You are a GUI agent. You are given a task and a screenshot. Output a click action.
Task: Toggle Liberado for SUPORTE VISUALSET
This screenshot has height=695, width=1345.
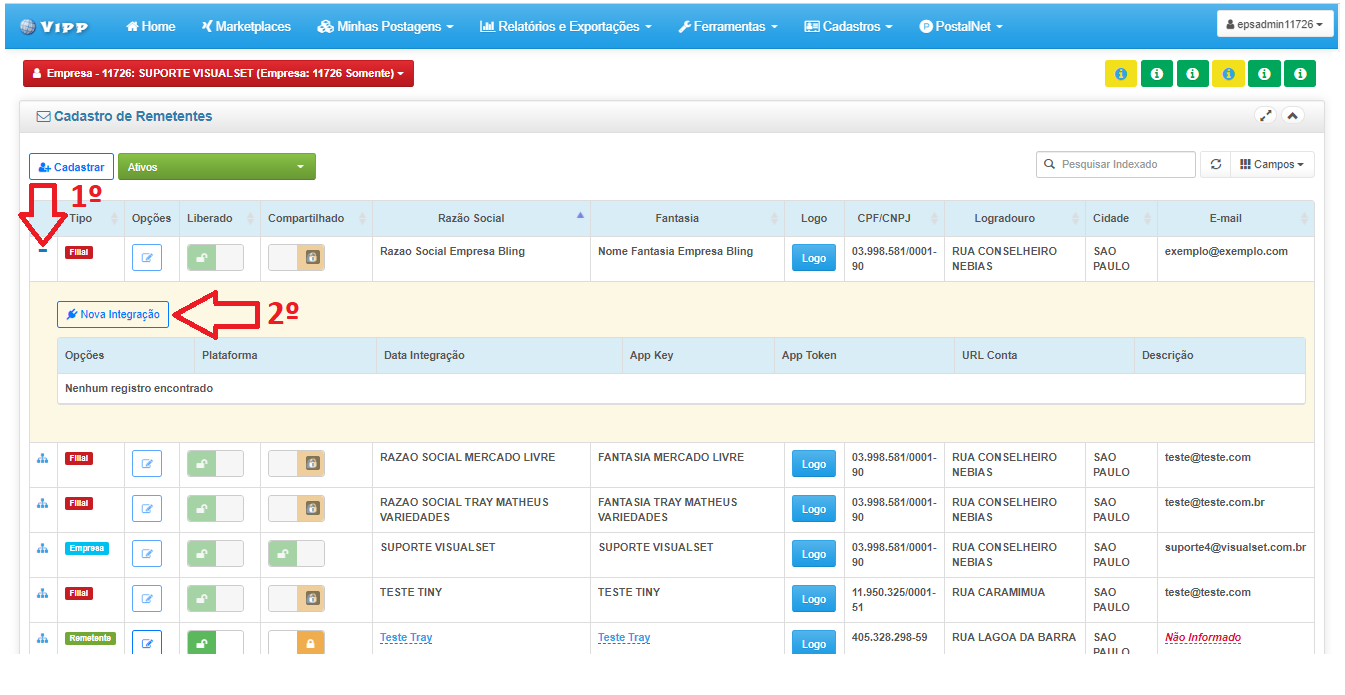(x=215, y=554)
